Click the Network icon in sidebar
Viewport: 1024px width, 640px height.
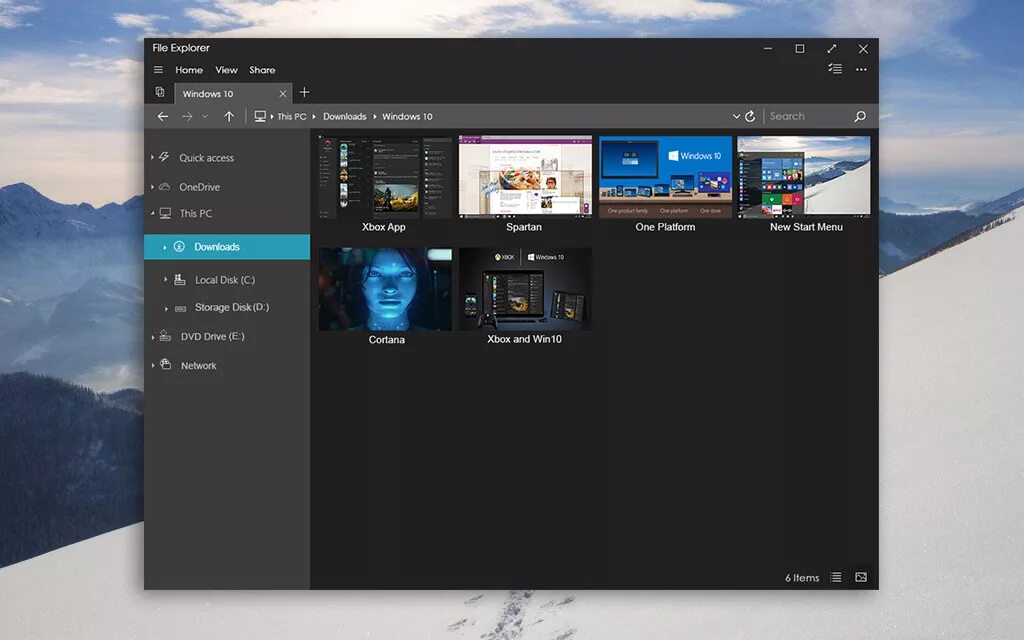pos(166,364)
